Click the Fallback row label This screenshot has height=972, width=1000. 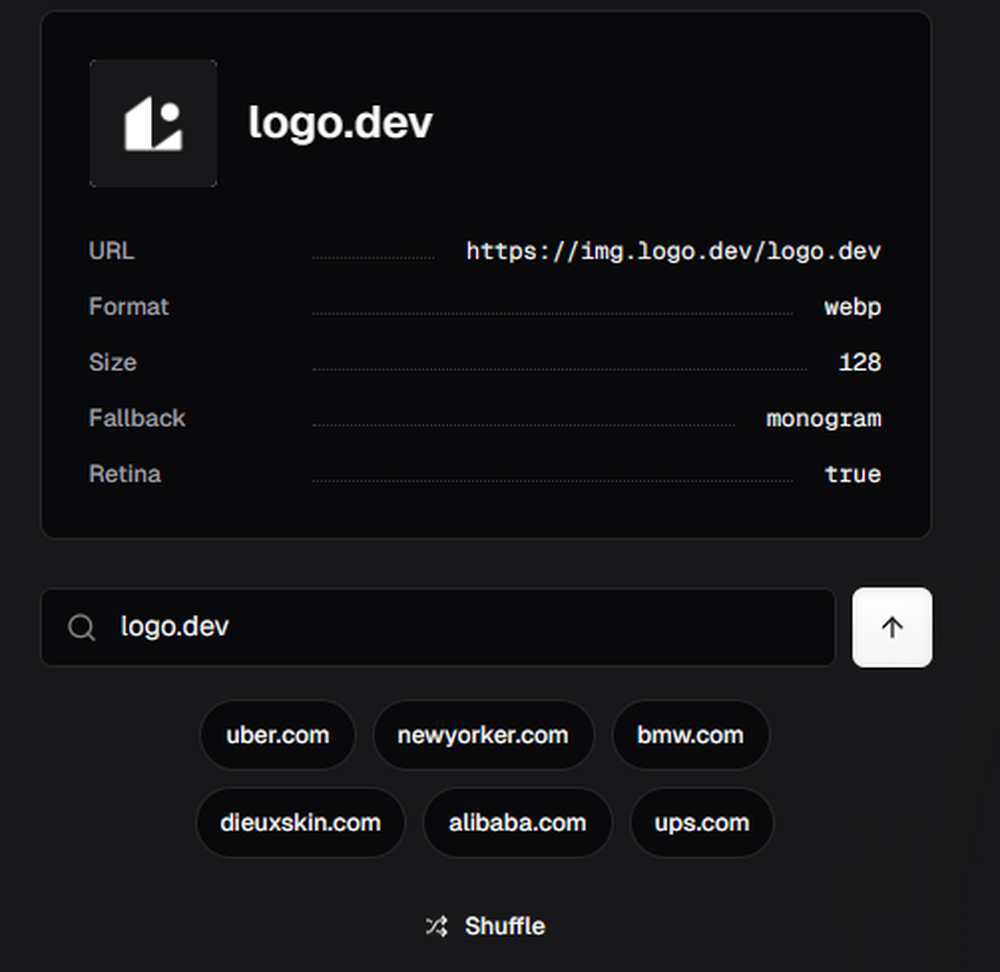tap(137, 418)
